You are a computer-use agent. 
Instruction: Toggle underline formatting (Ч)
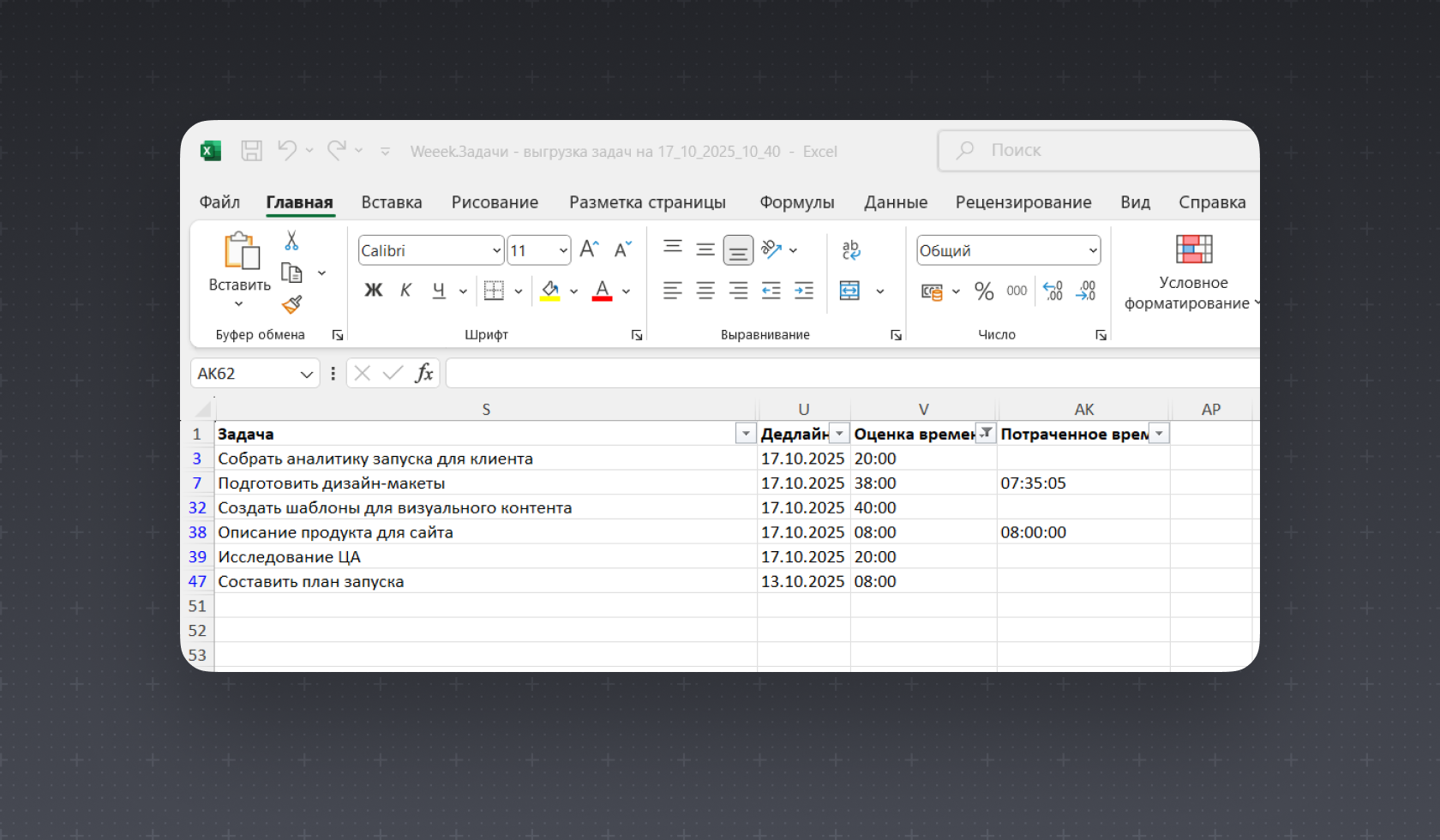439,291
